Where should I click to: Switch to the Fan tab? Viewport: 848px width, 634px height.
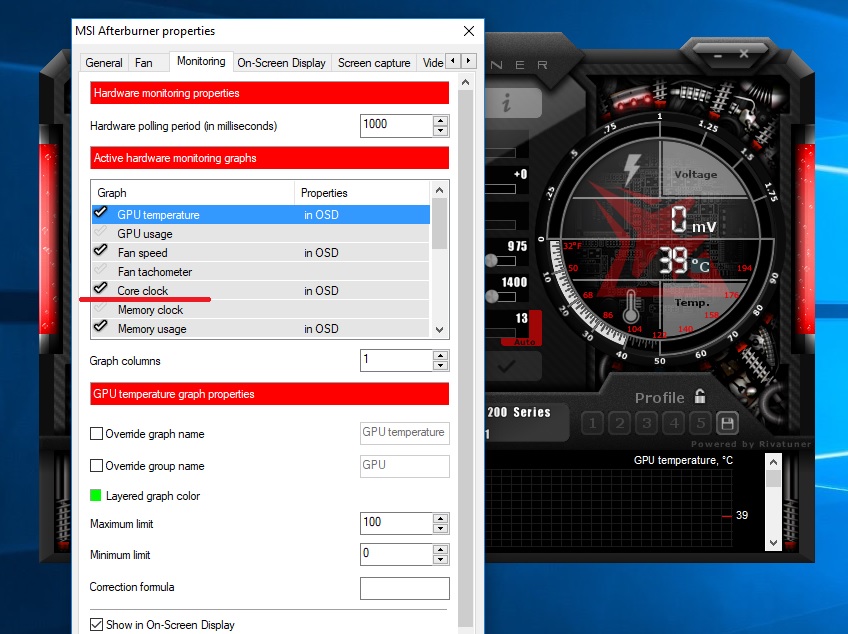pos(144,63)
